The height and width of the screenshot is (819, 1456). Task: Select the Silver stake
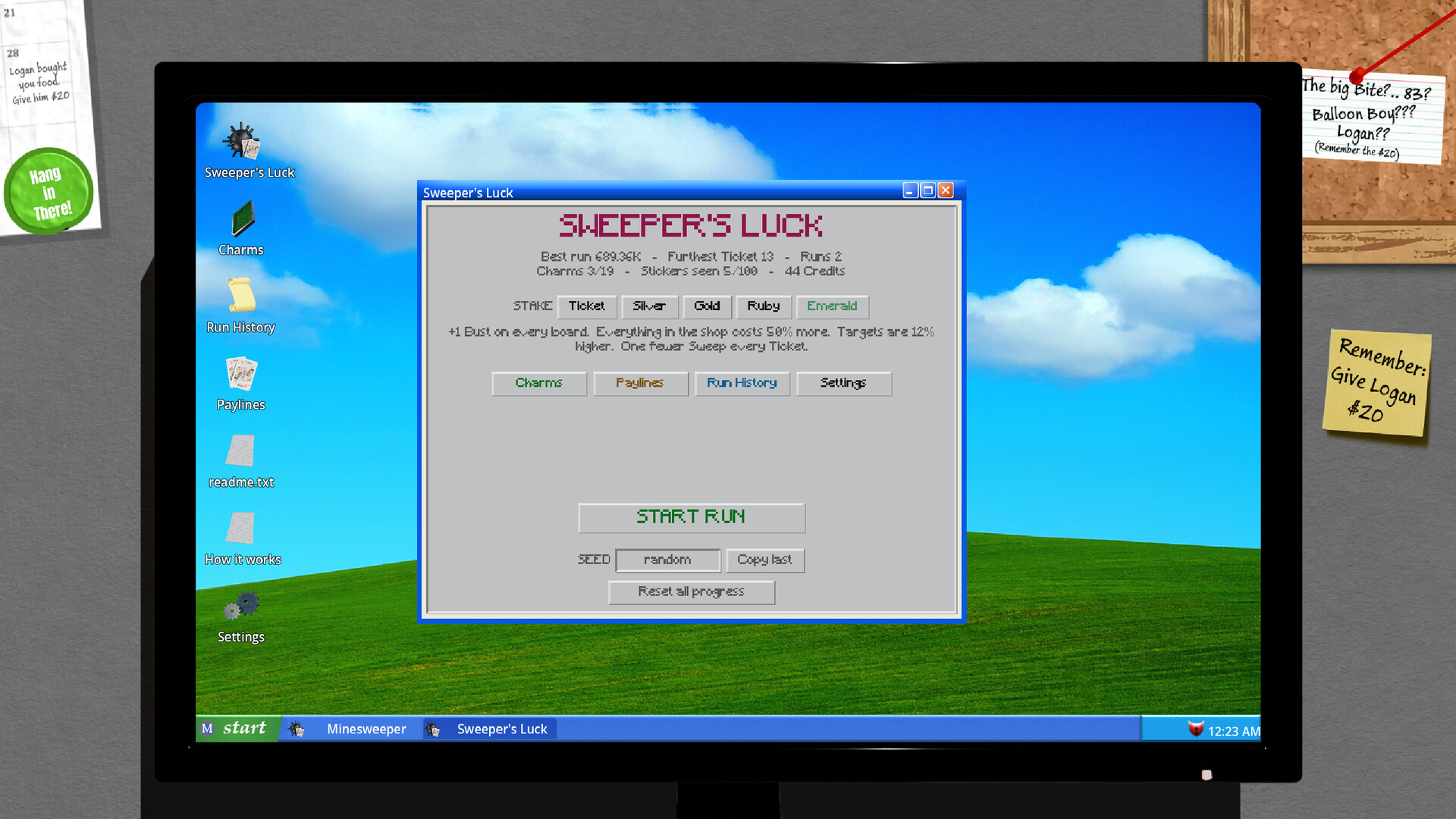649,306
